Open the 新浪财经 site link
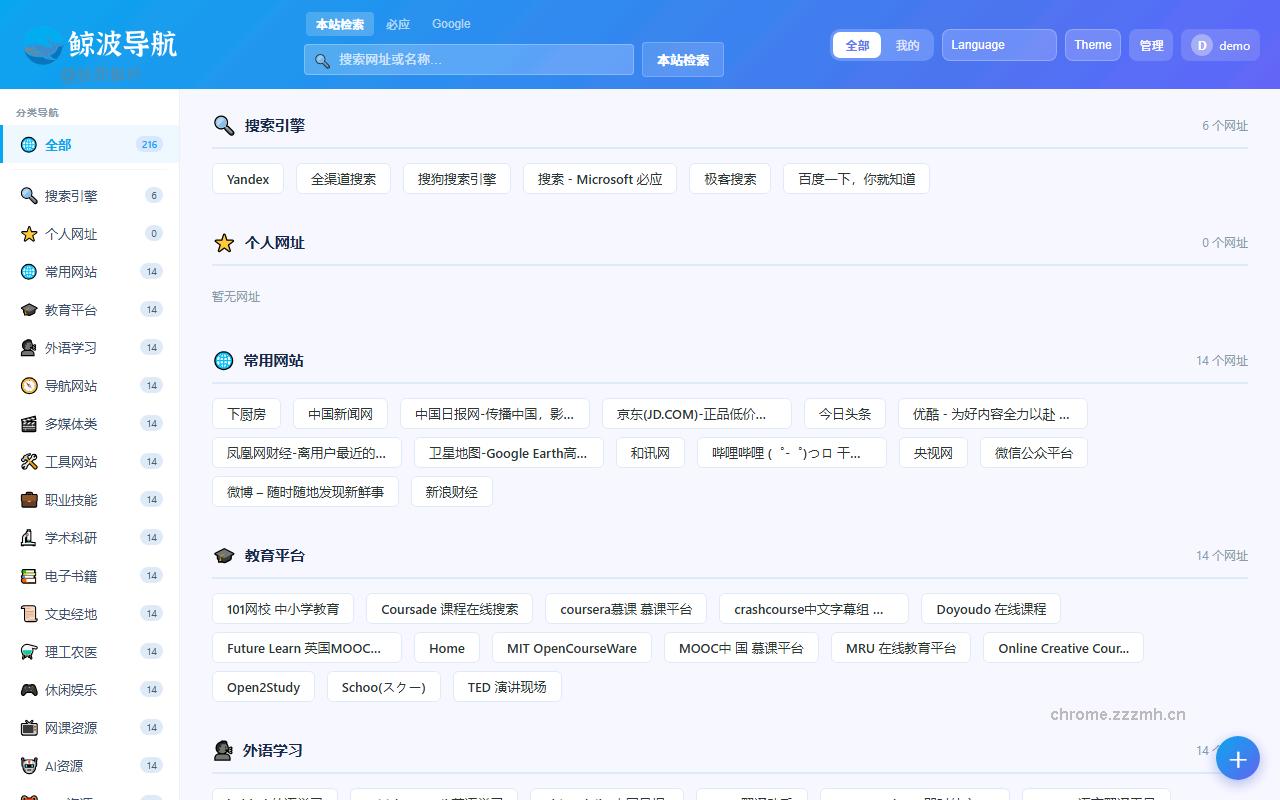Viewport: 1280px width, 800px height. (x=452, y=492)
